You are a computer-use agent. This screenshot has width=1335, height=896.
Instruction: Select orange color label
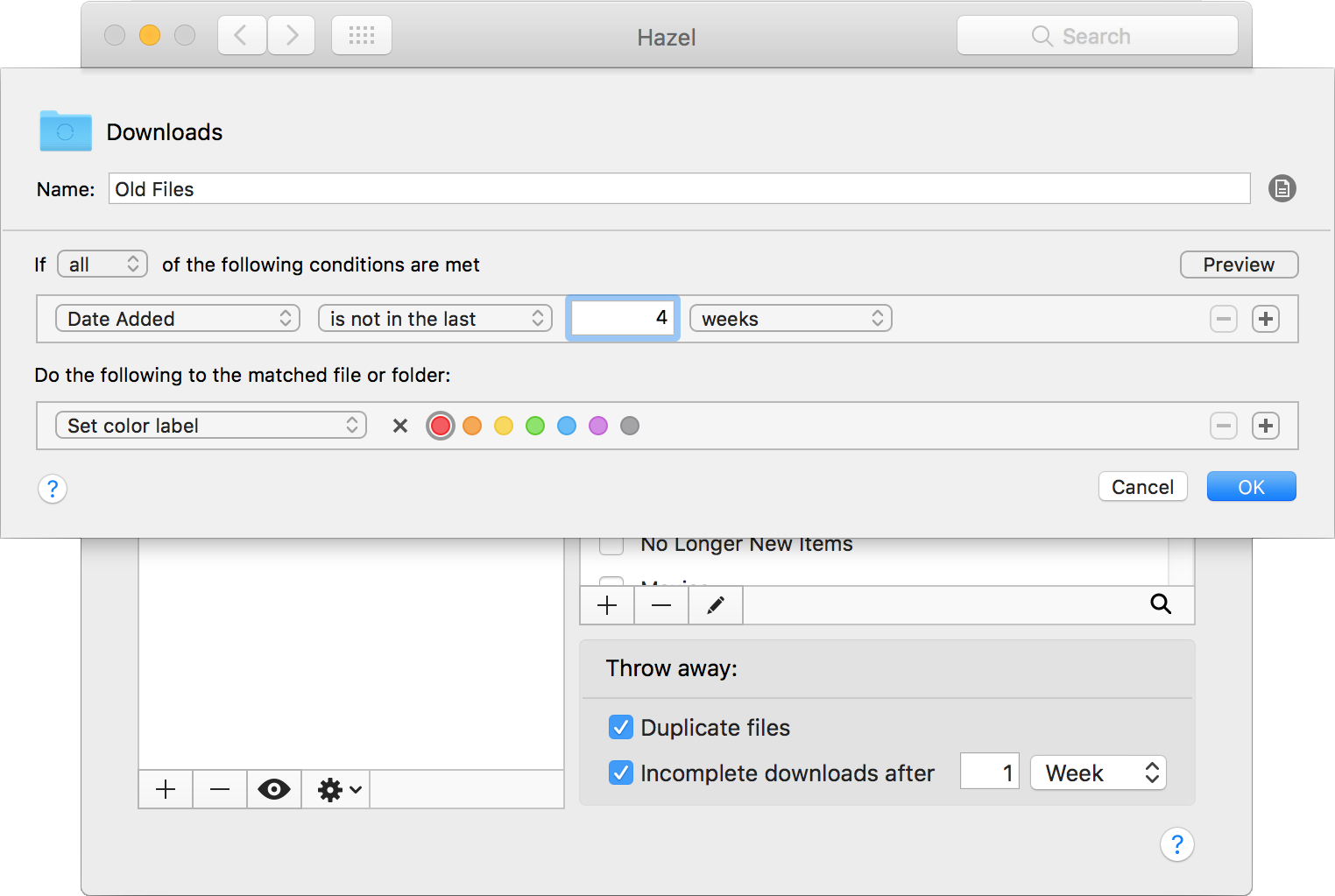click(472, 426)
